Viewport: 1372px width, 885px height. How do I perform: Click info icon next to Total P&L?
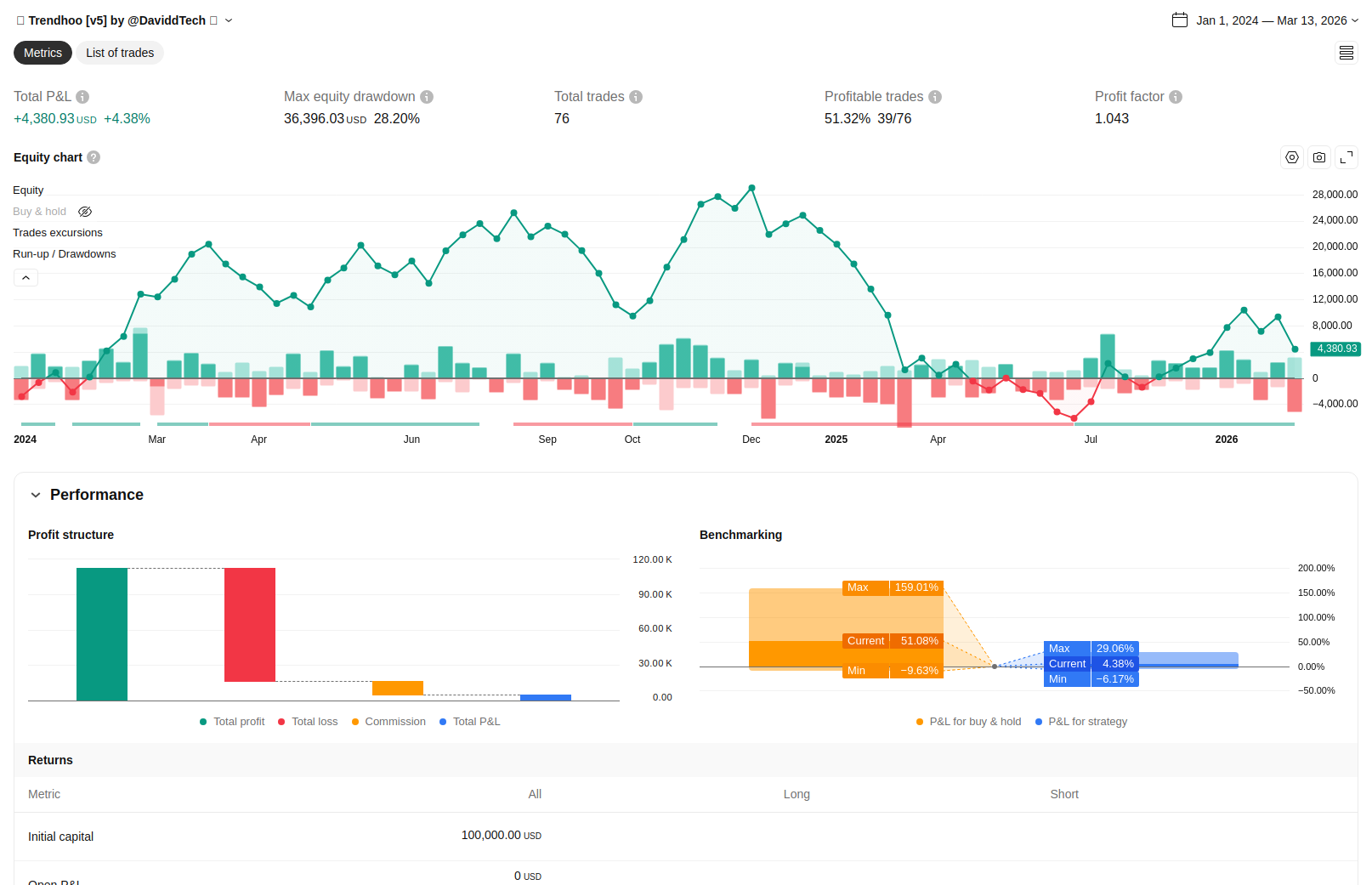pyautogui.click(x=82, y=97)
